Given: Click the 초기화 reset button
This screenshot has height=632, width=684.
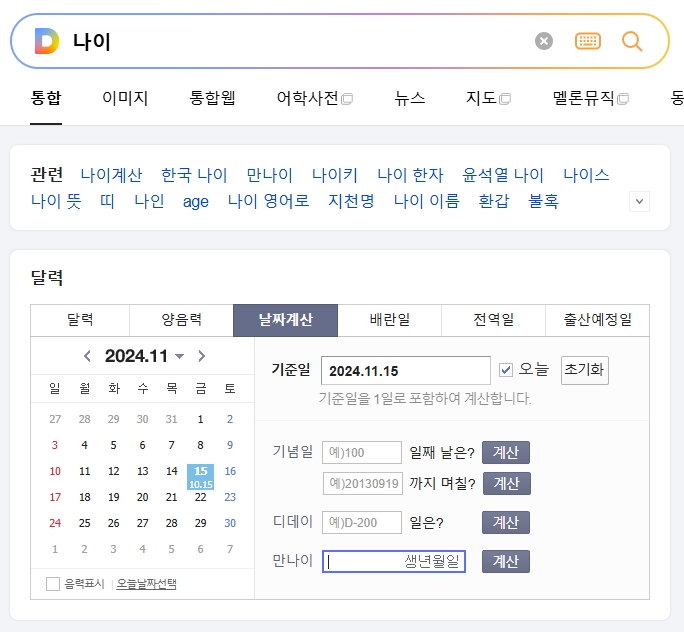Looking at the screenshot, I should point(585,370).
